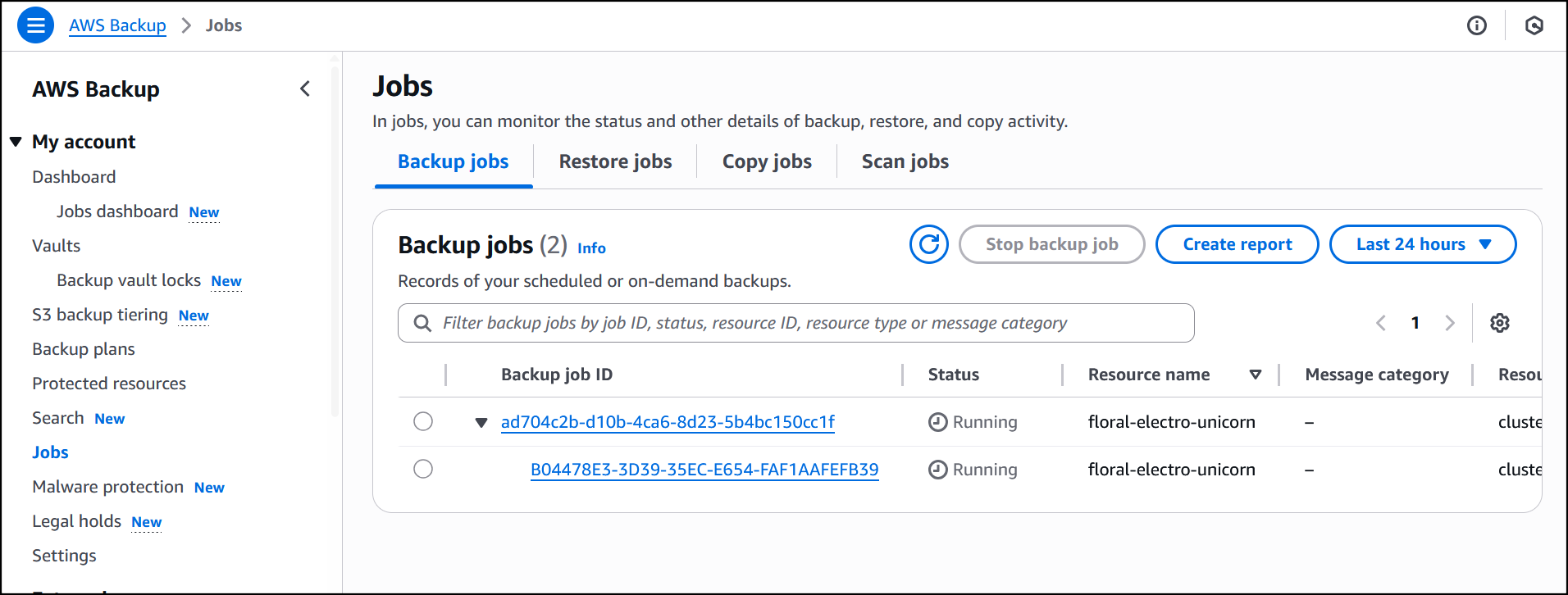Open the Last 24 hours dropdown
The width and height of the screenshot is (1568, 595).
coord(1422,244)
